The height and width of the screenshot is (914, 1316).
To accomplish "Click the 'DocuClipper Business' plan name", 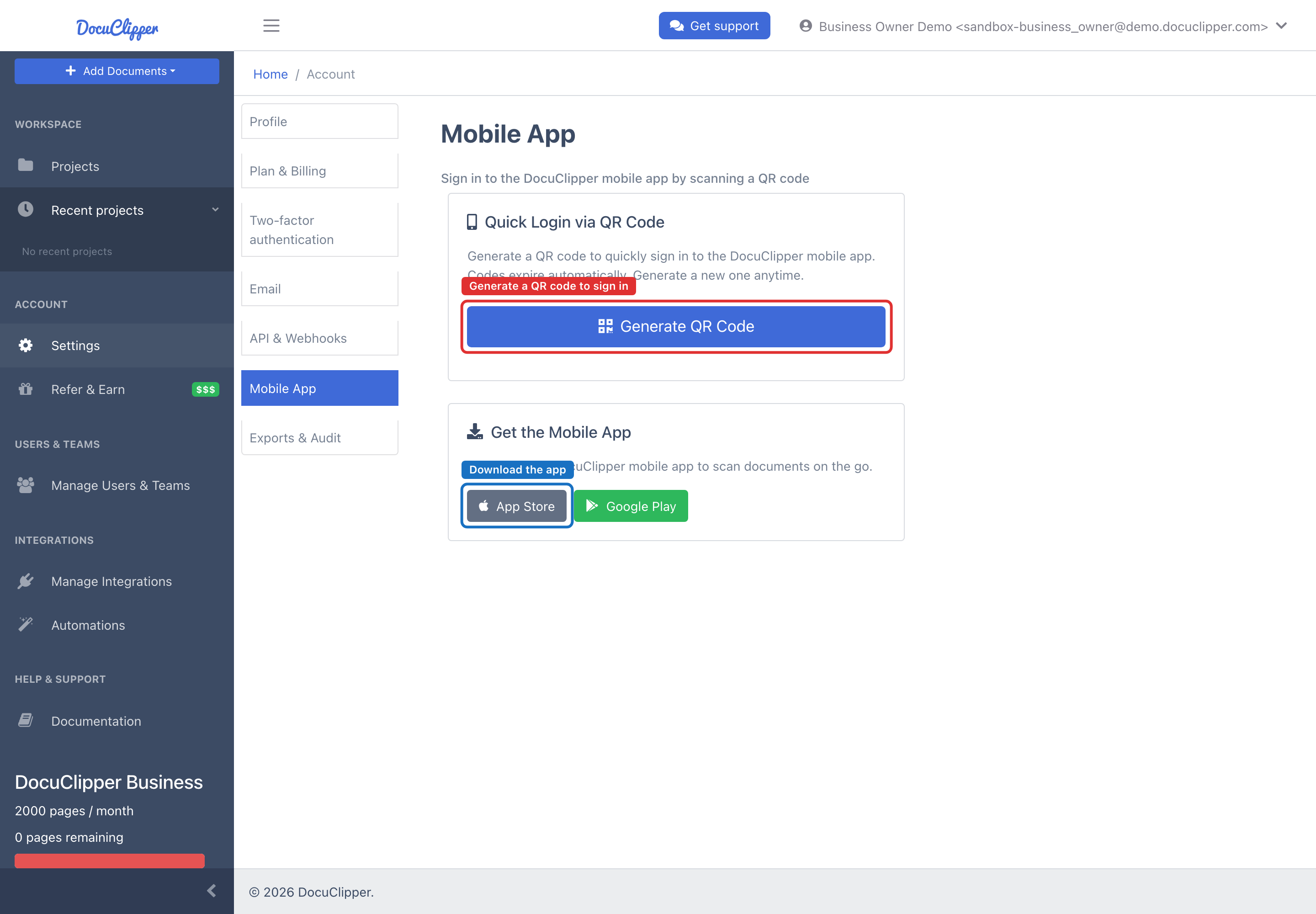I will point(109,782).
